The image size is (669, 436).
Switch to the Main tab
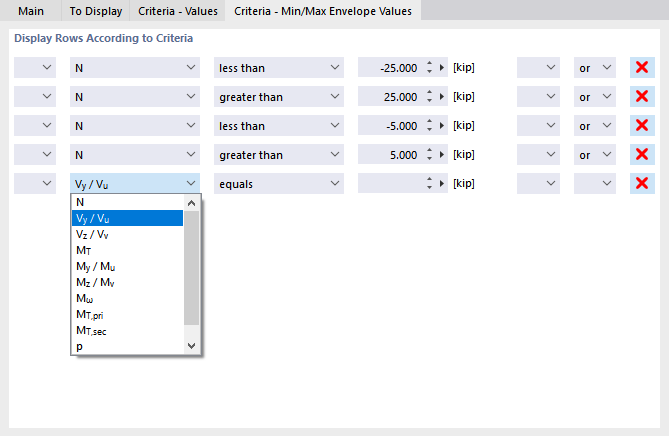pyautogui.click(x=31, y=11)
